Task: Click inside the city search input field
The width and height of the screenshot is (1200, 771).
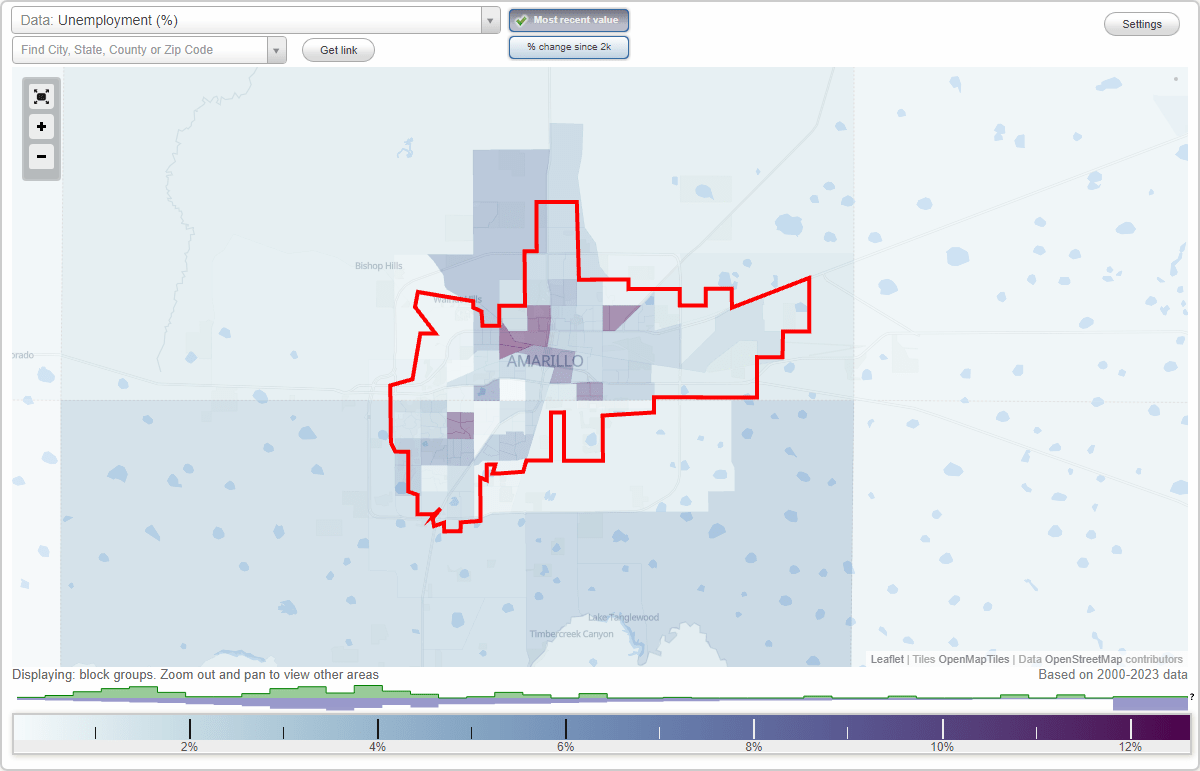Action: click(140, 49)
